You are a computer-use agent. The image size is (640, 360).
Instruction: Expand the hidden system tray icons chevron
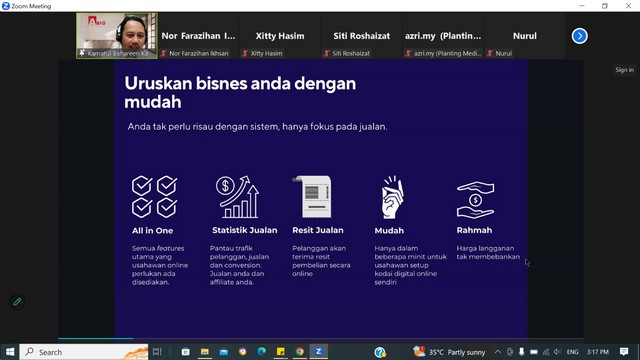(498, 352)
